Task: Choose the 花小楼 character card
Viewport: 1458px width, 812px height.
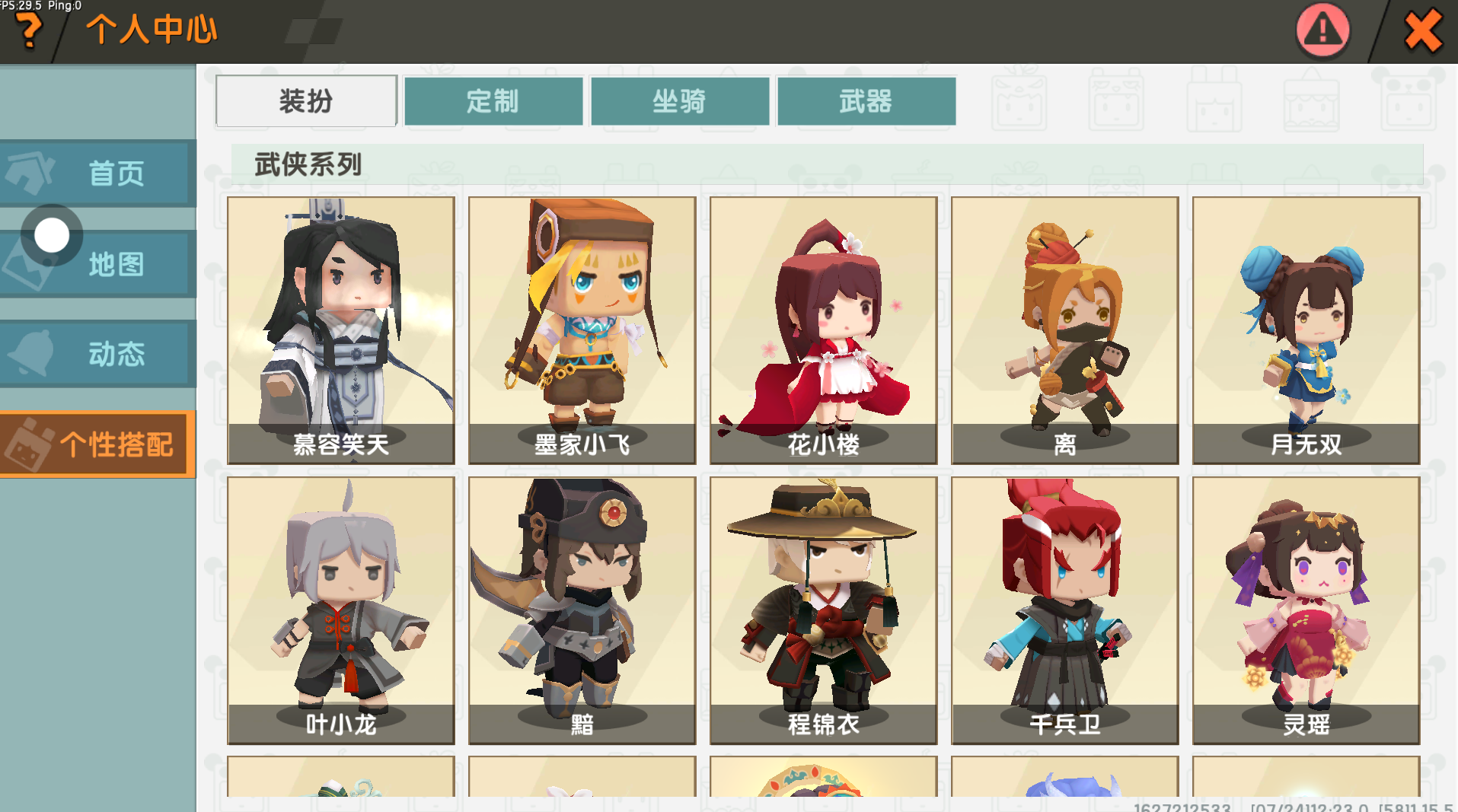Action: (824, 330)
